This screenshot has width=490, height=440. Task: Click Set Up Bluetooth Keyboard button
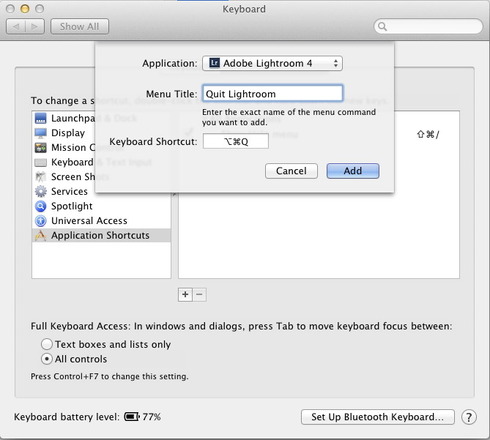378,417
